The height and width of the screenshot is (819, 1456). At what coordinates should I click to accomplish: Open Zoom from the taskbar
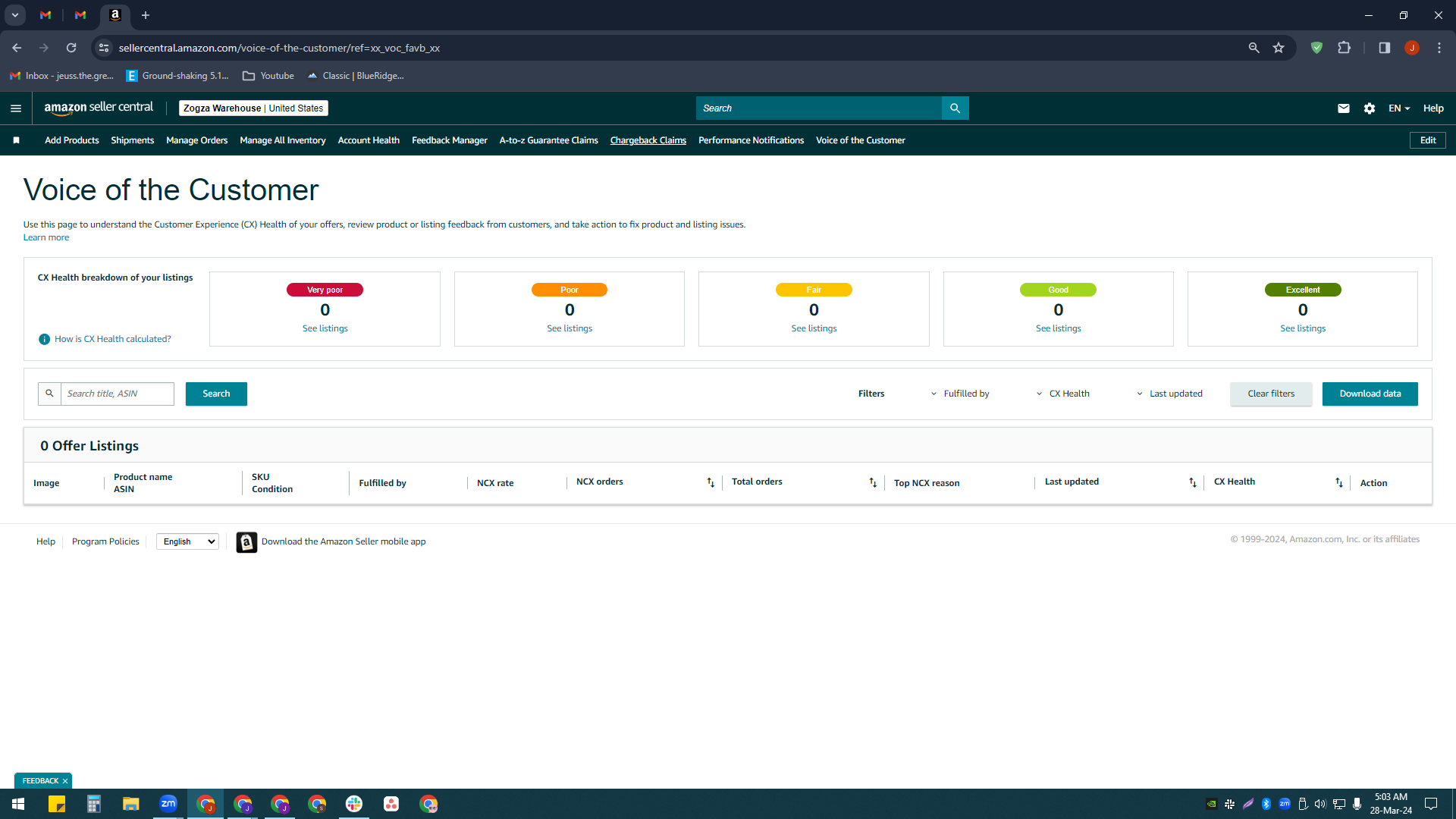(168, 804)
